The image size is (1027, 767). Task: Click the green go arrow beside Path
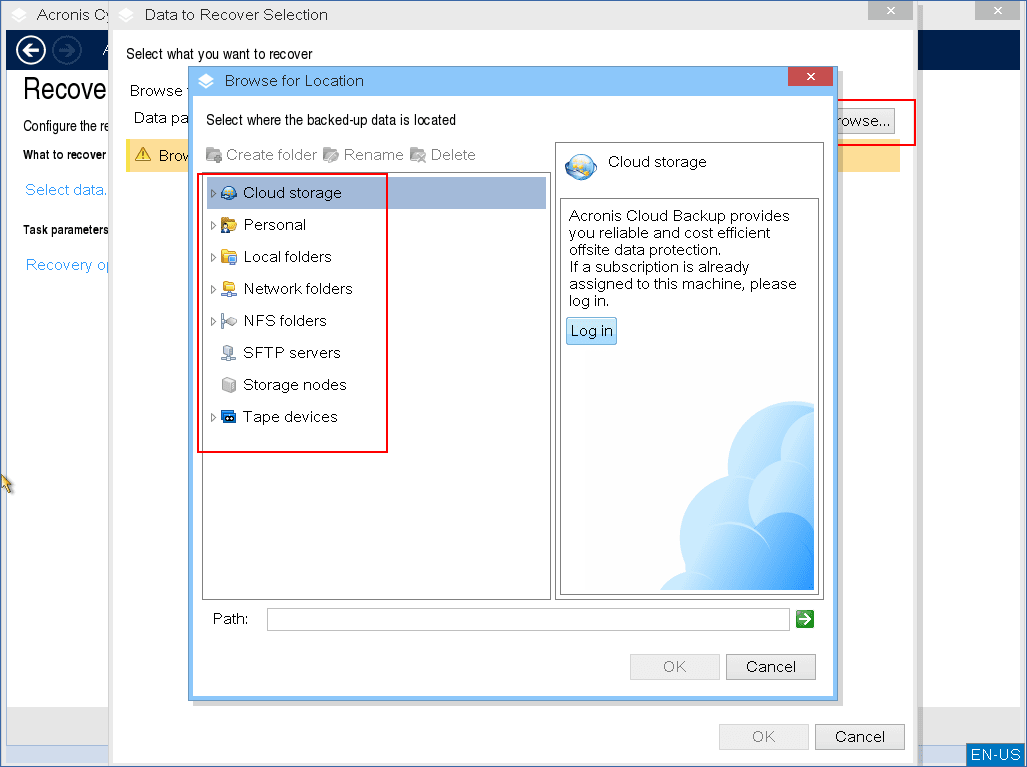[x=804, y=619]
